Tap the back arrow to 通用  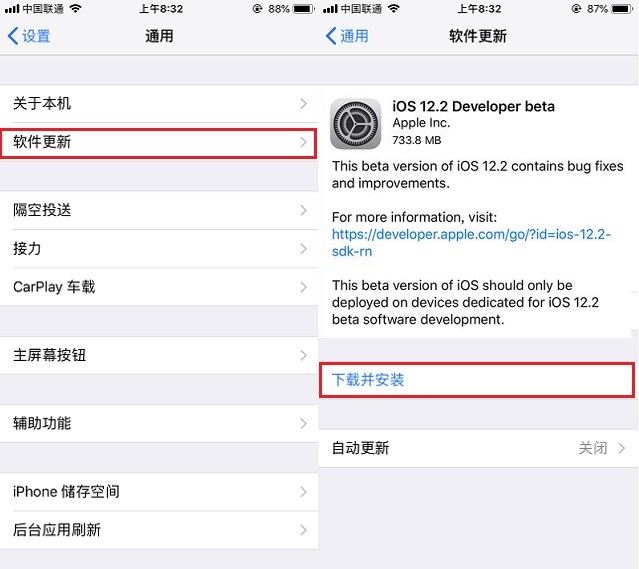(x=331, y=36)
